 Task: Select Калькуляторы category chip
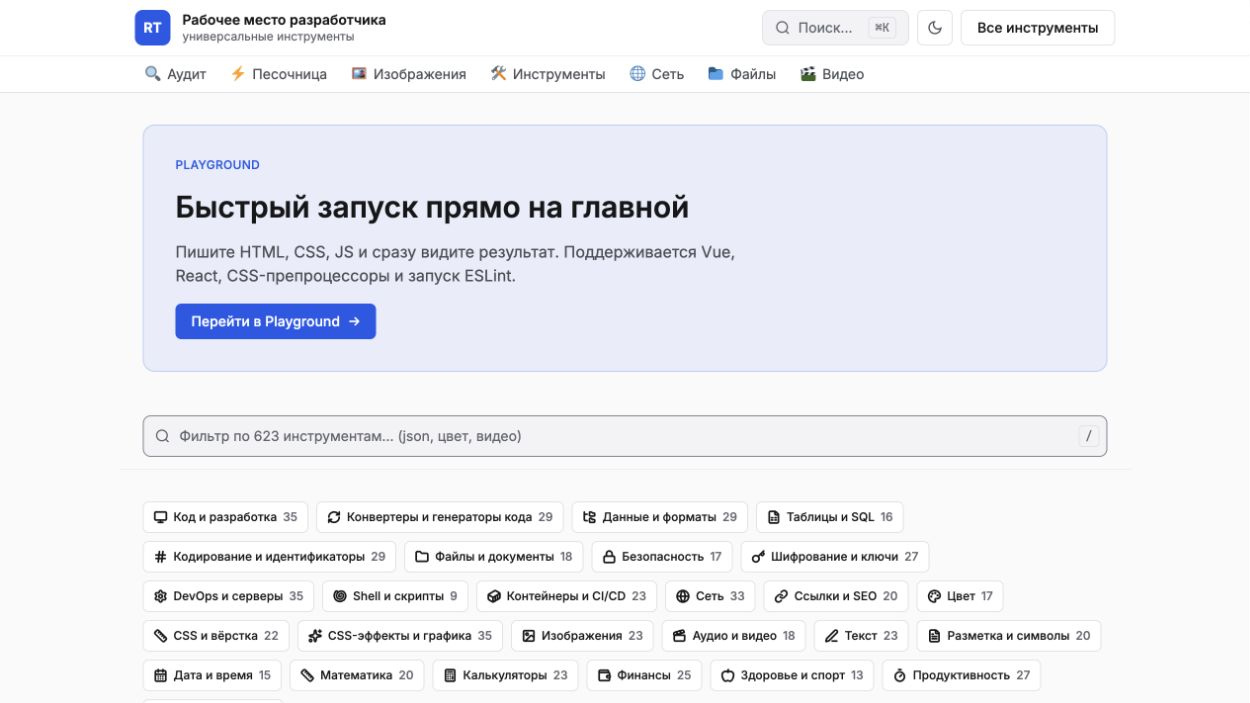(x=505, y=675)
